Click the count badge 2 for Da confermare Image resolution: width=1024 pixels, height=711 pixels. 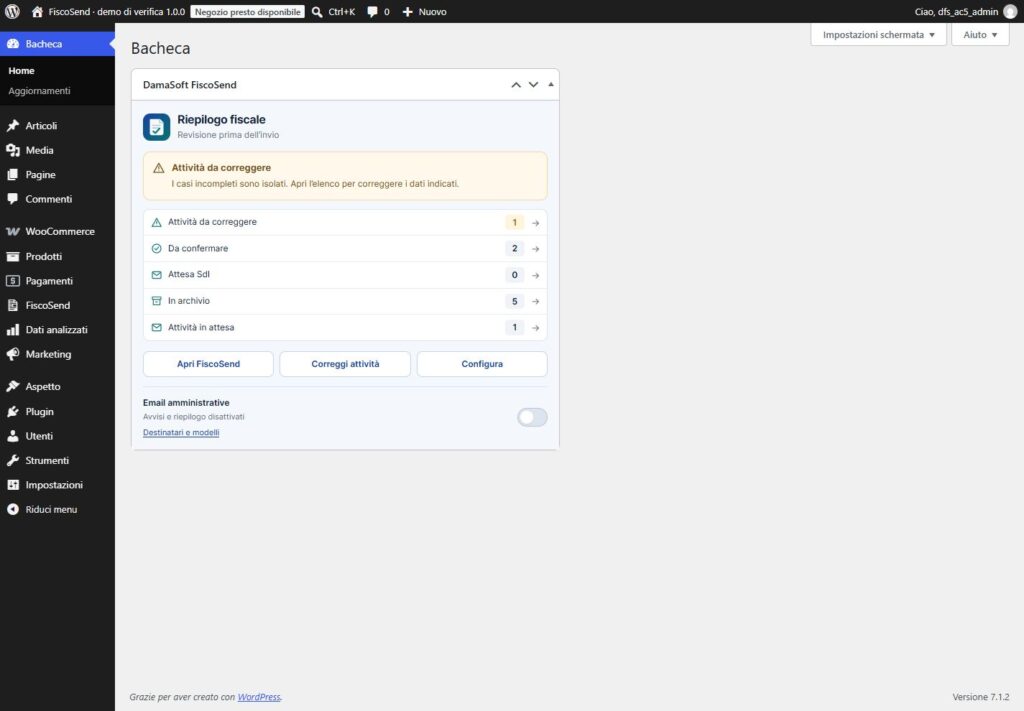(515, 249)
